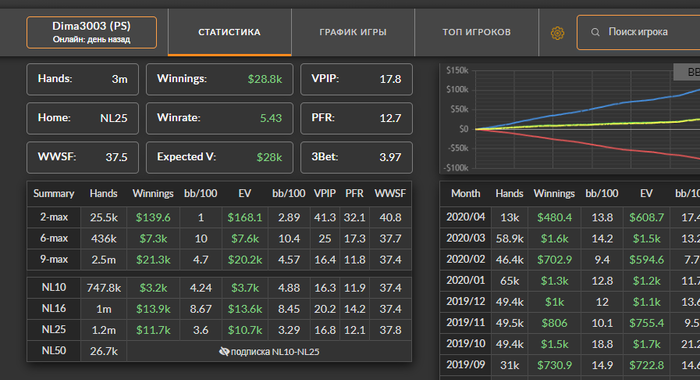The height and width of the screenshot is (380, 700).
Task: Click the Winnings $28.8k stat box
Action: (x=220, y=79)
